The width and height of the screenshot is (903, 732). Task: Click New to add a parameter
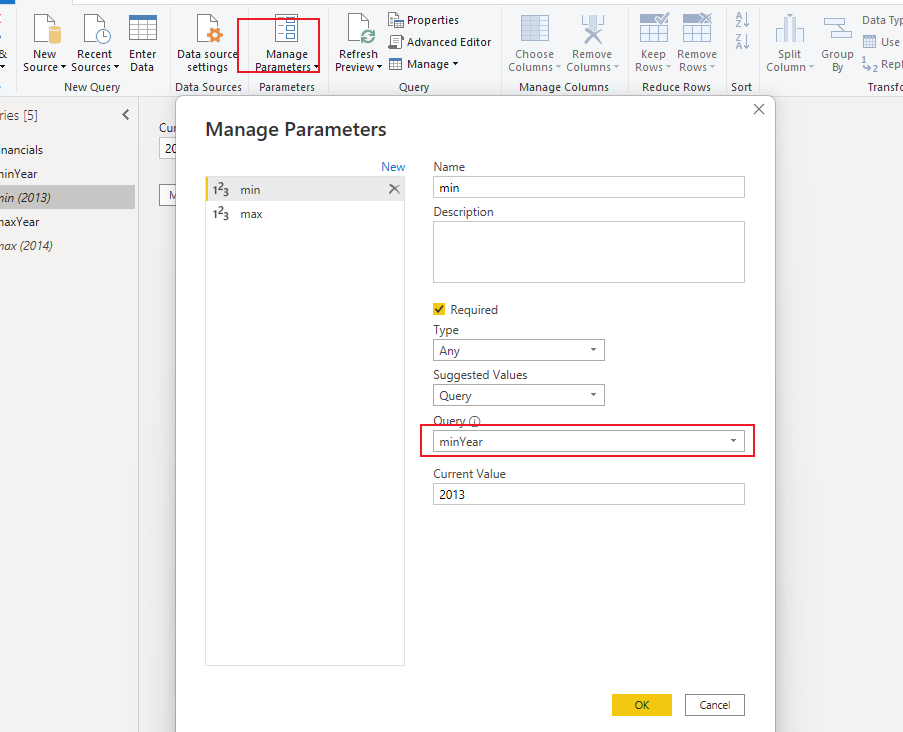coord(393,166)
